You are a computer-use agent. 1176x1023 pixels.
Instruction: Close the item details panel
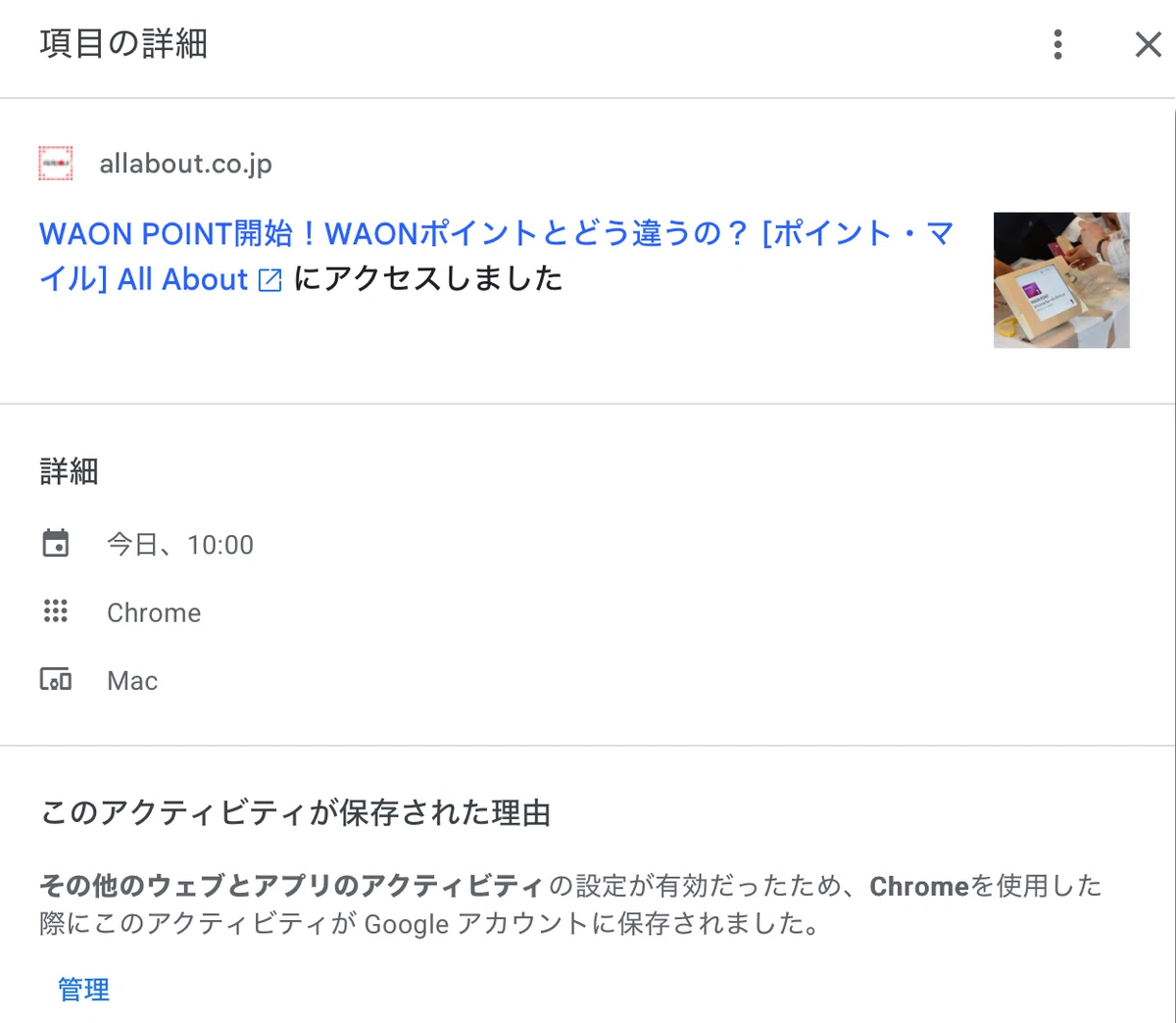pos(1148,44)
